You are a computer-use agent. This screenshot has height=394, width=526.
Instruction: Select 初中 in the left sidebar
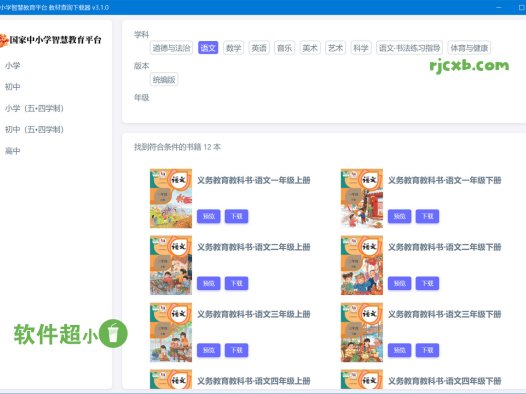click(12, 87)
